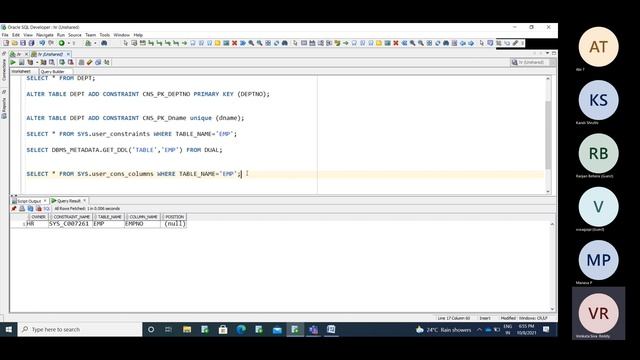This screenshot has height=360, width=640.
Task: Click the print icon in Query Result toolbar
Action: [22, 209]
